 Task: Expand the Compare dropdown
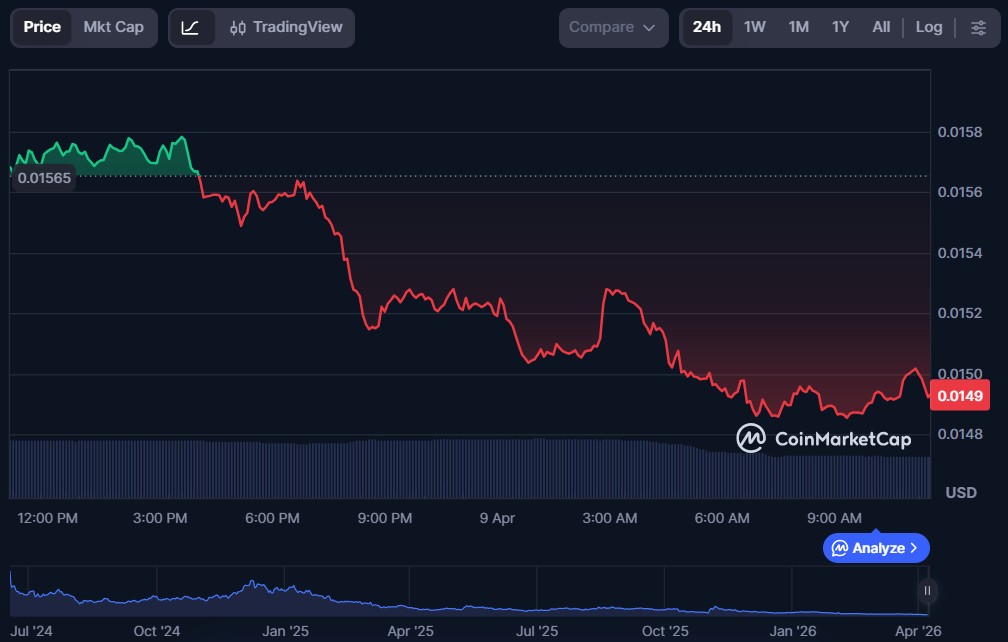613,27
